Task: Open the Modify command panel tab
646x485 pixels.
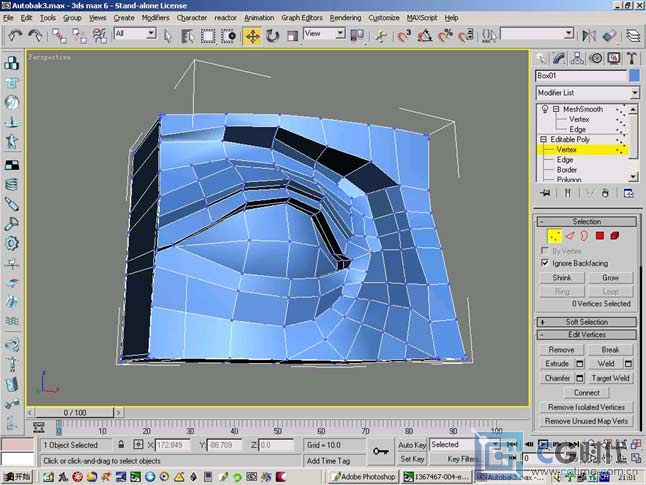Action: 559,59
